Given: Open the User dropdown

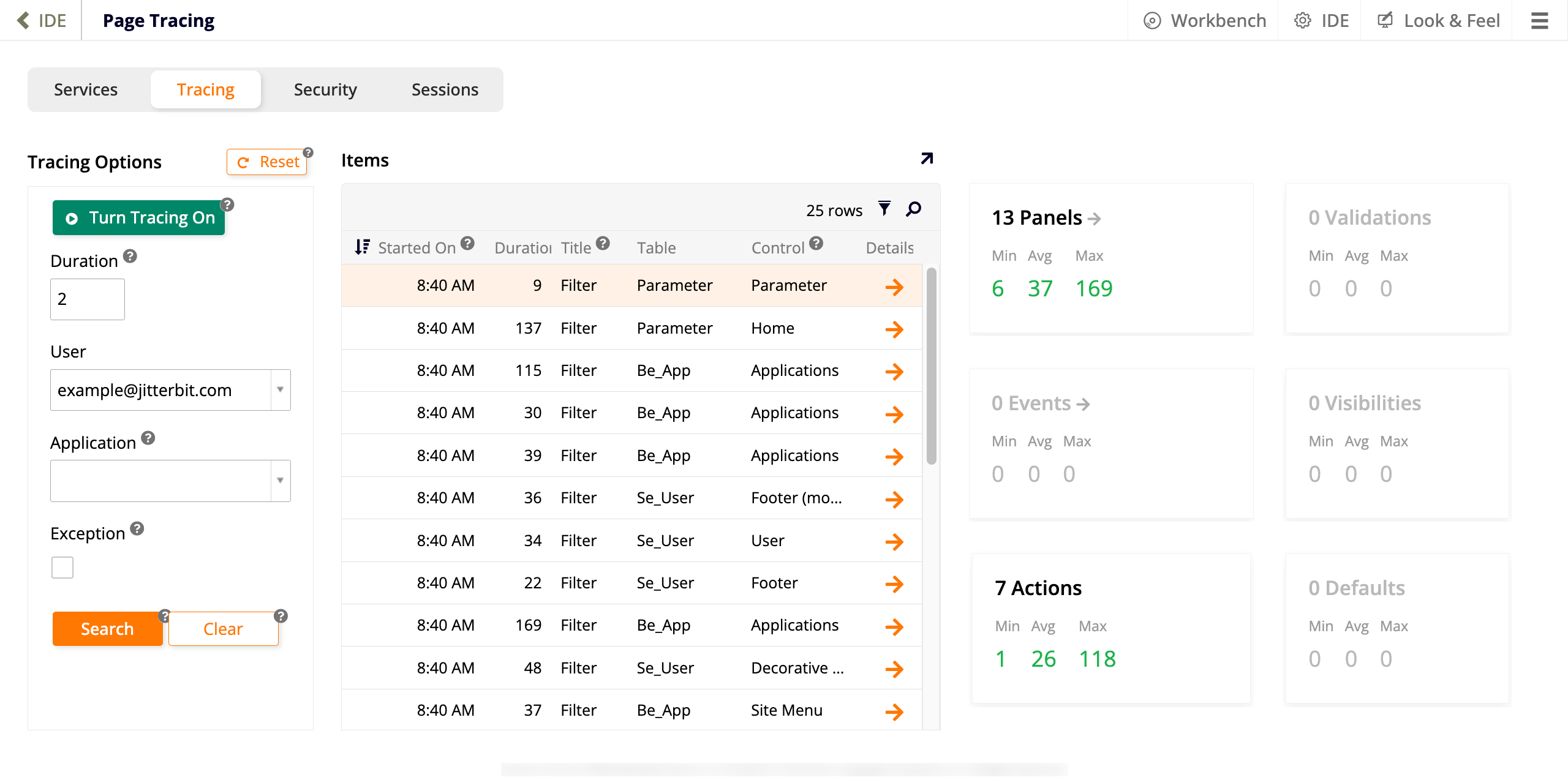Looking at the screenshot, I should click(x=279, y=389).
